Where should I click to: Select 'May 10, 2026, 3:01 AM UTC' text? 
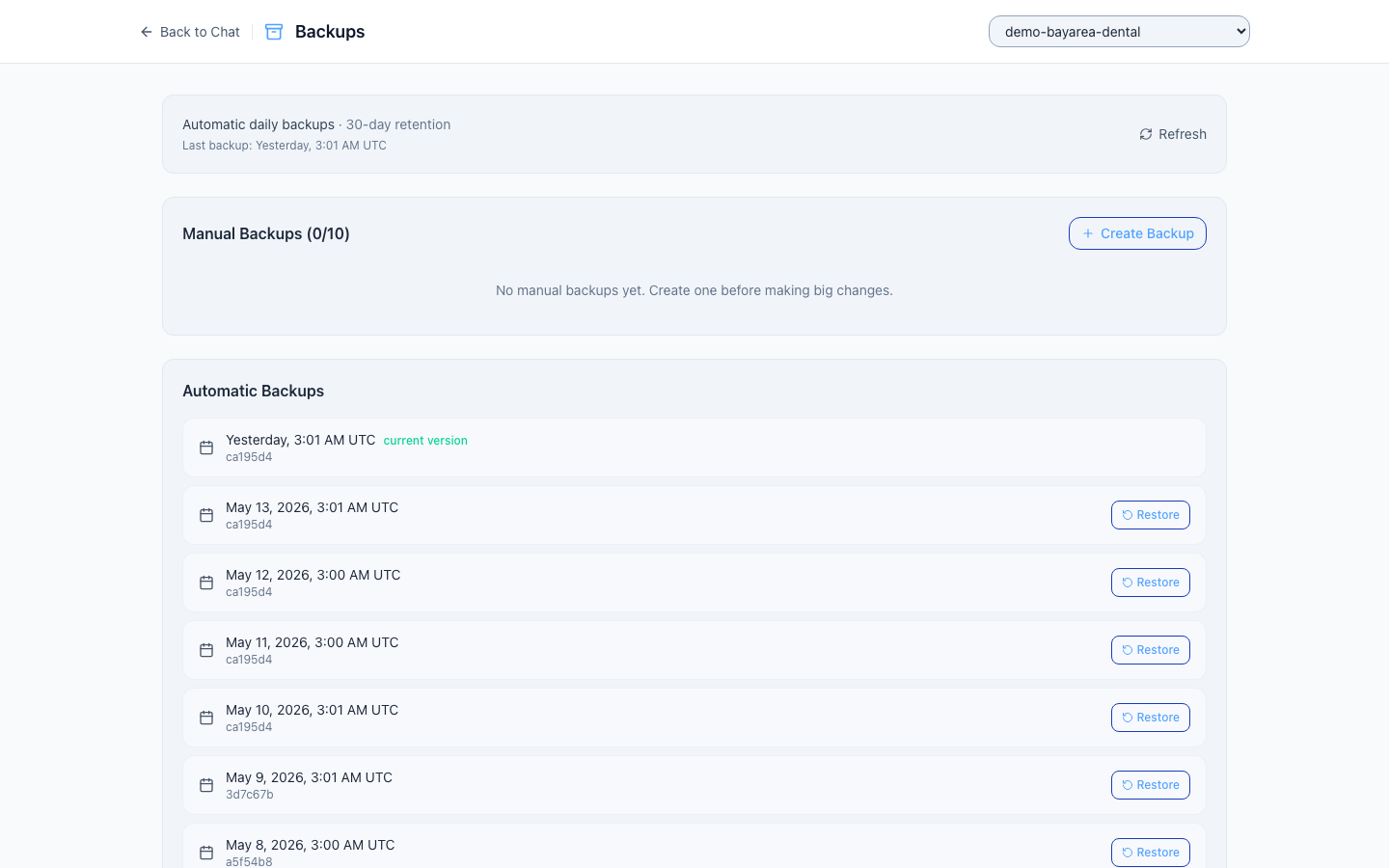pyautogui.click(x=312, y=710)
